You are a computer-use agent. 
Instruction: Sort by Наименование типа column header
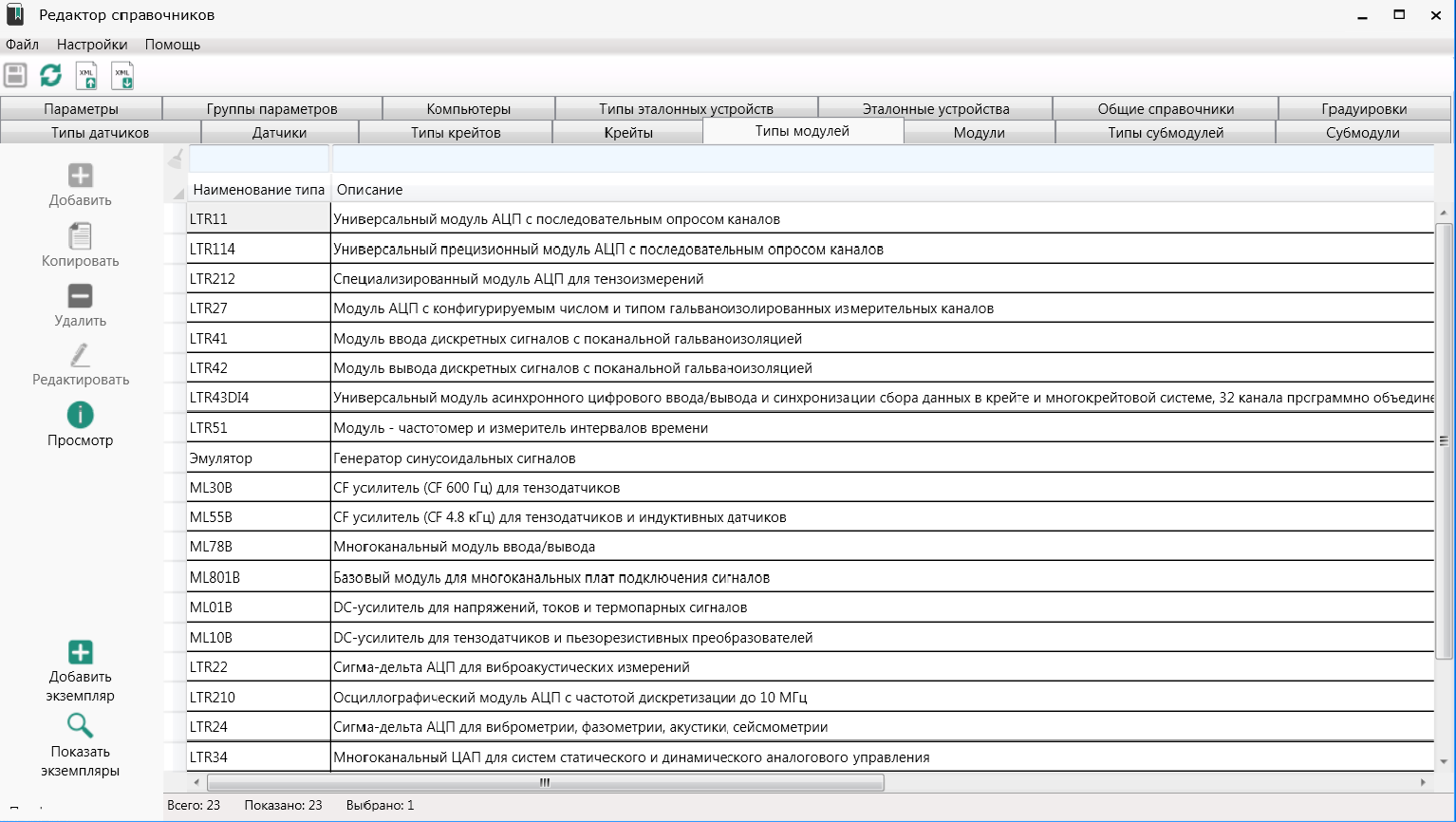click(259, 190)
